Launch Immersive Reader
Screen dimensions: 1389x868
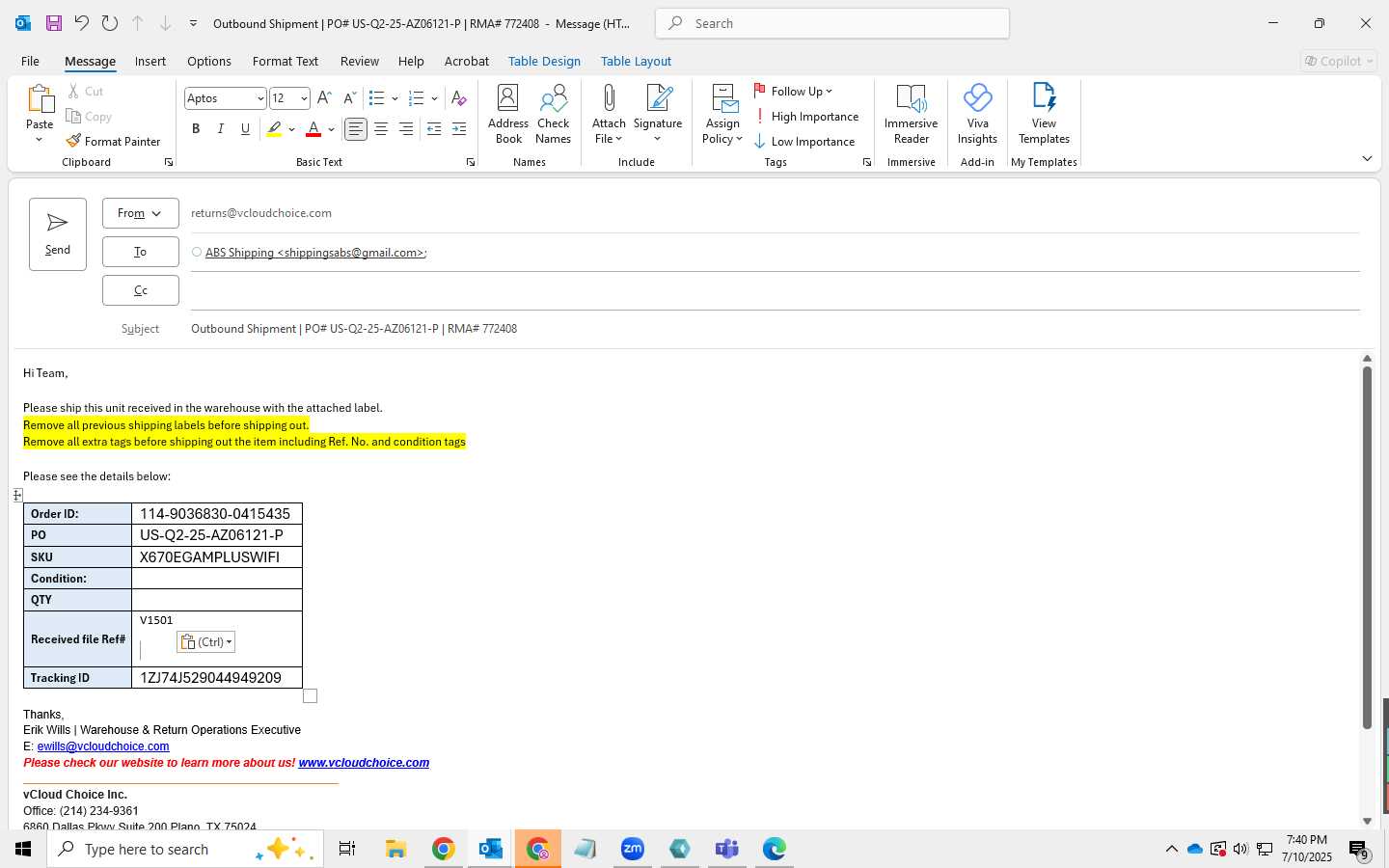click(911, 114)
